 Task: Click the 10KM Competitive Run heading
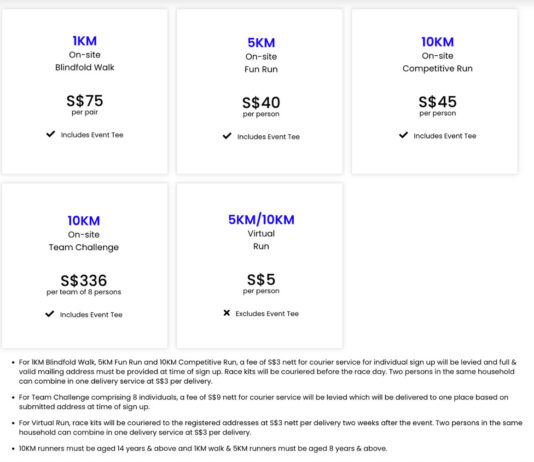(438, 42)
